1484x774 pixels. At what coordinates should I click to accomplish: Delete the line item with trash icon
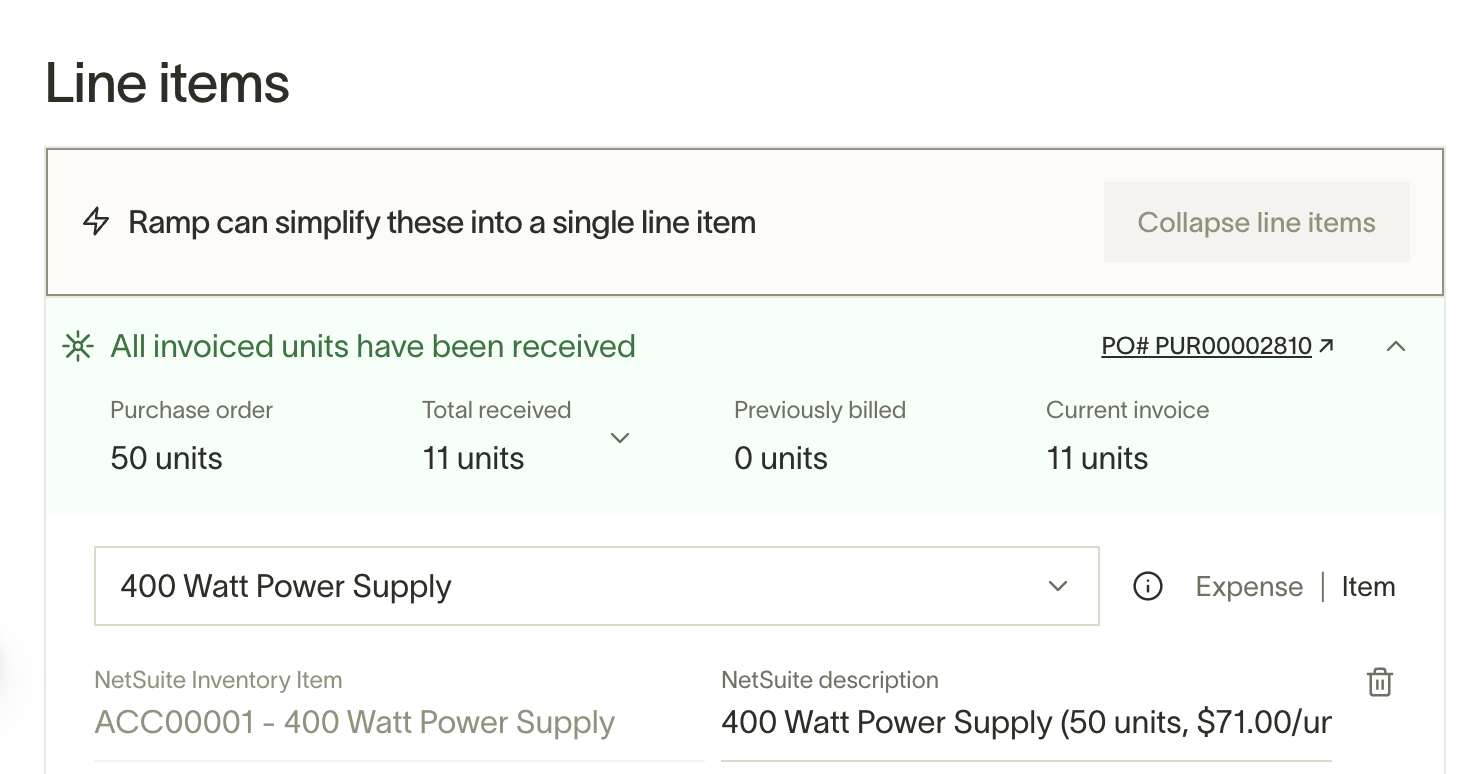(x=1380, y=682)
